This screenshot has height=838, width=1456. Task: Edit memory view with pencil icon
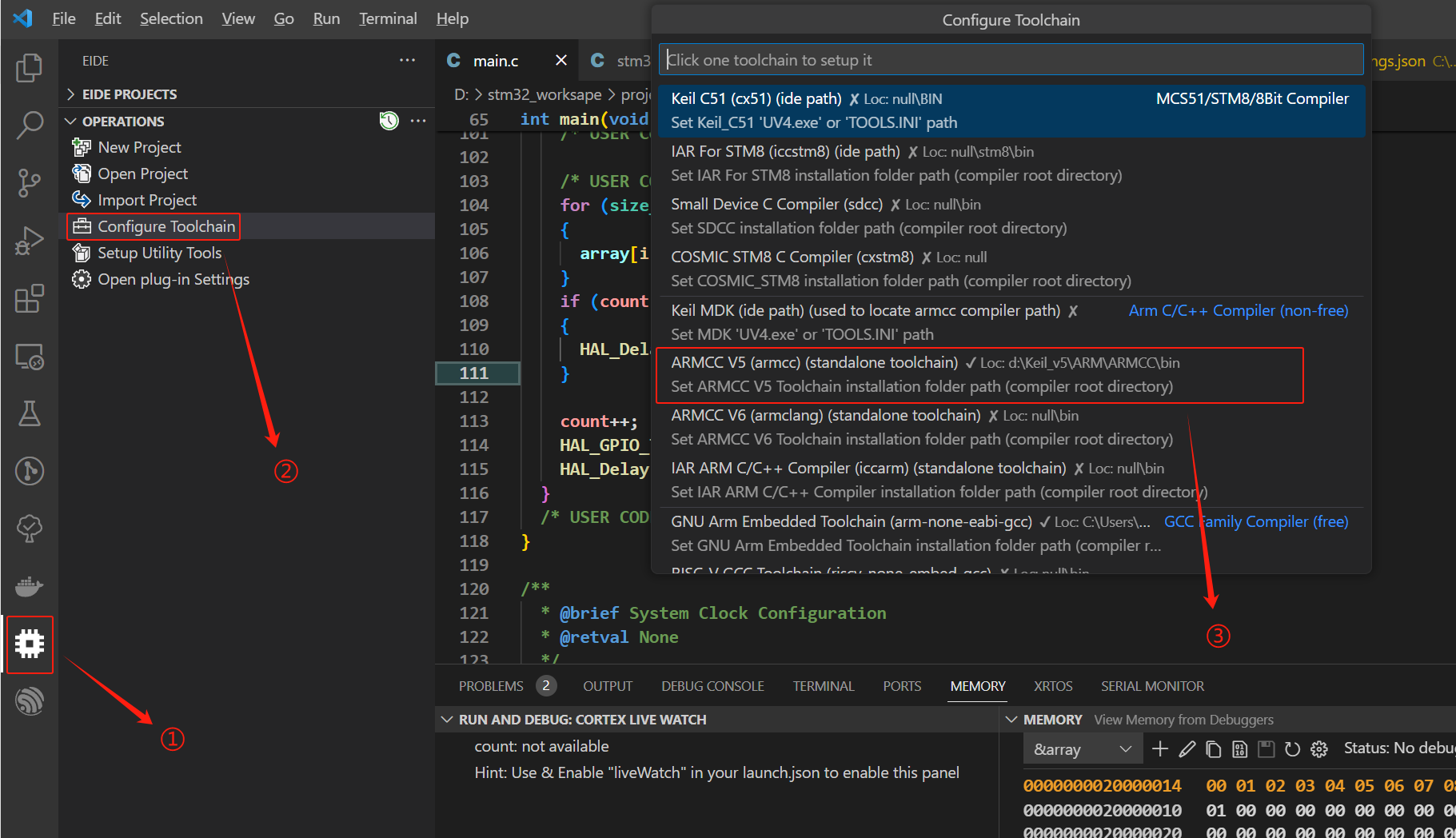(x=1187, y=748)
